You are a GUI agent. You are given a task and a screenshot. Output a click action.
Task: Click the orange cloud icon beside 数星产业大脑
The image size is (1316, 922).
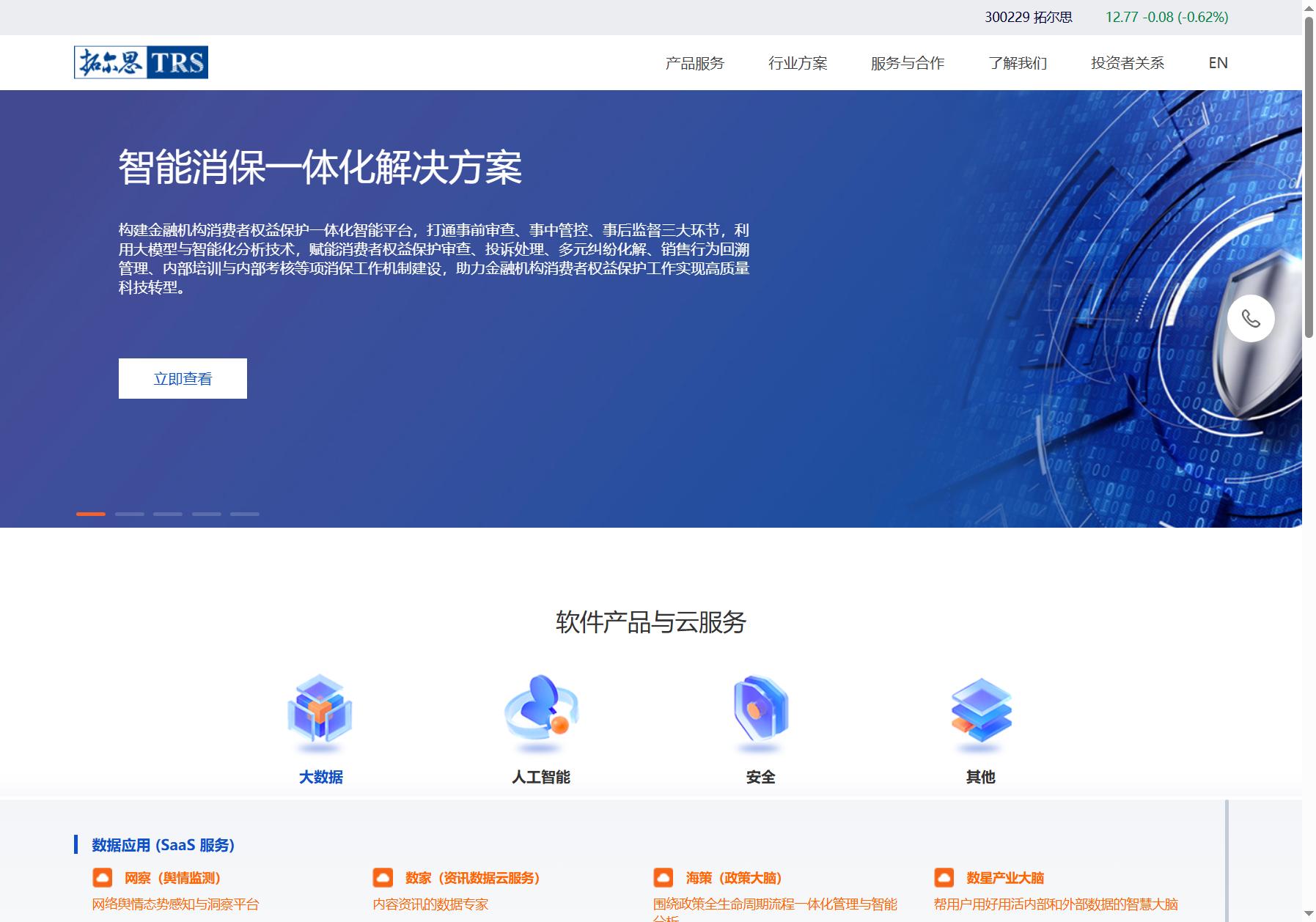coord(944,877)
